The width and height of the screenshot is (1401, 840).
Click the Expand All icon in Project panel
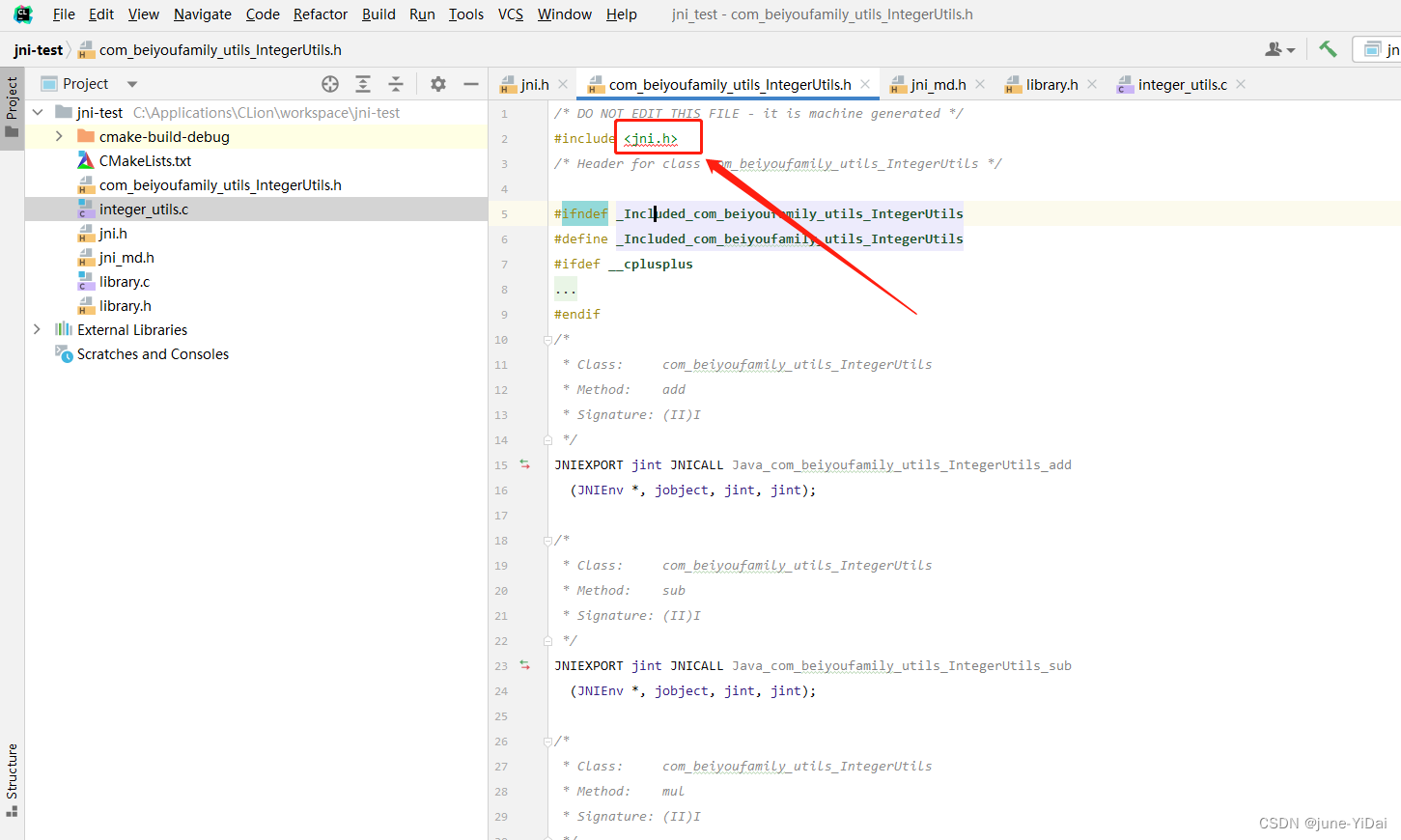[363, 84]
